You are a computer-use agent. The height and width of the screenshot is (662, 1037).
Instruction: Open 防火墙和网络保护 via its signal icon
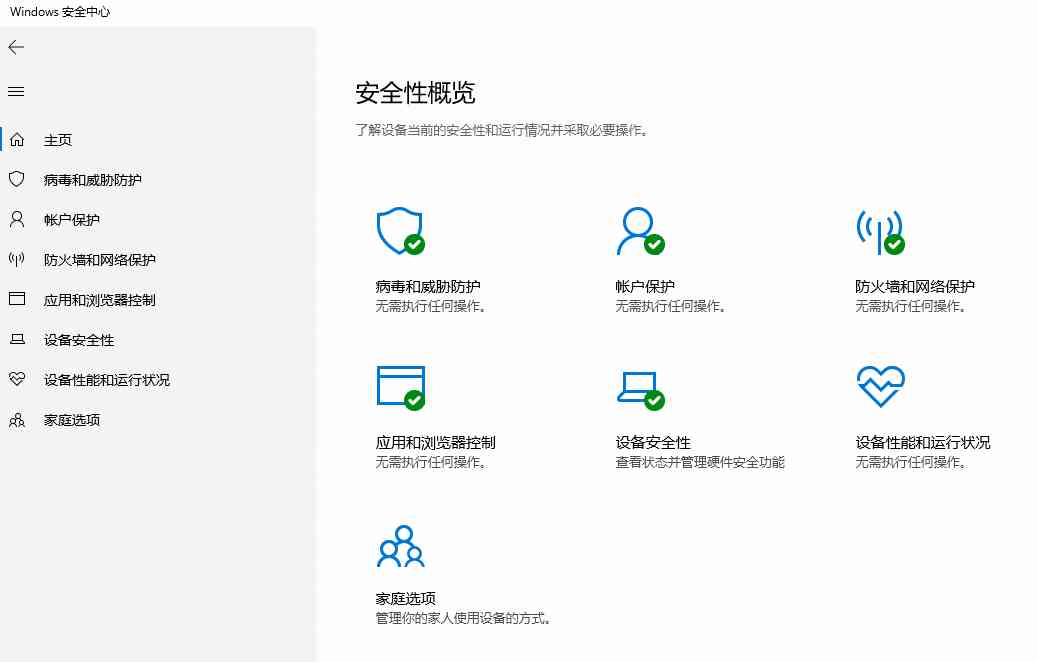(879, 229)
